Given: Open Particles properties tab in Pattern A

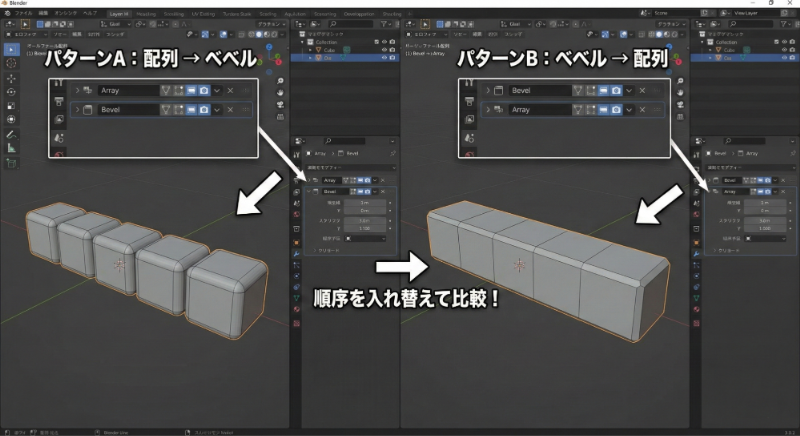Looking at the screenshot, I should click(x=296, y=265).
